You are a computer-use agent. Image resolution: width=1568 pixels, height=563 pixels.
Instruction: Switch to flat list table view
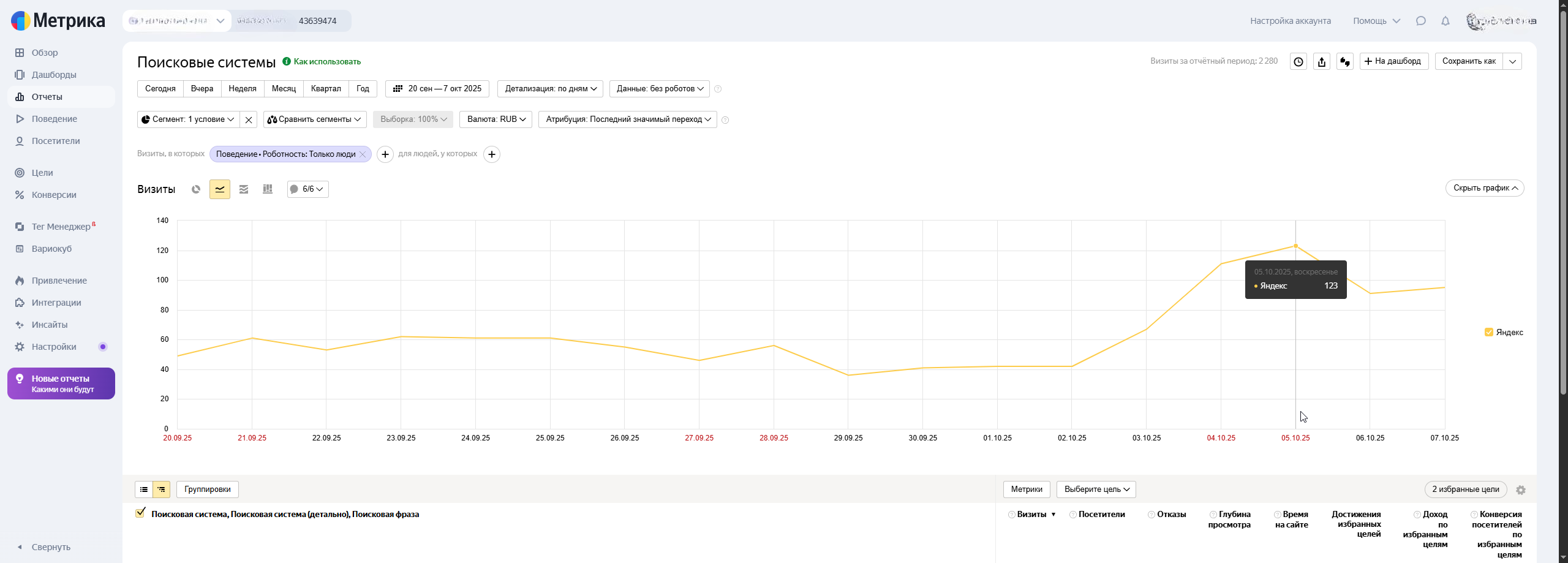(x=144, y=489)
